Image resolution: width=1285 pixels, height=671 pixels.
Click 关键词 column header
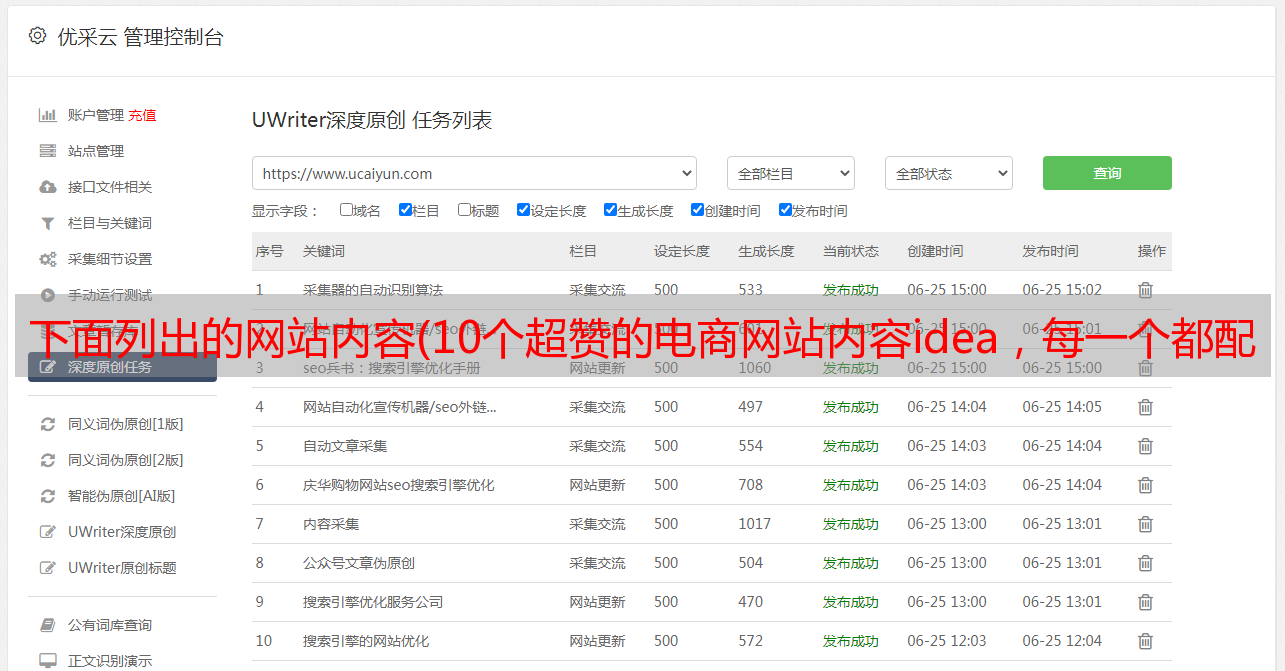(324, 251)
